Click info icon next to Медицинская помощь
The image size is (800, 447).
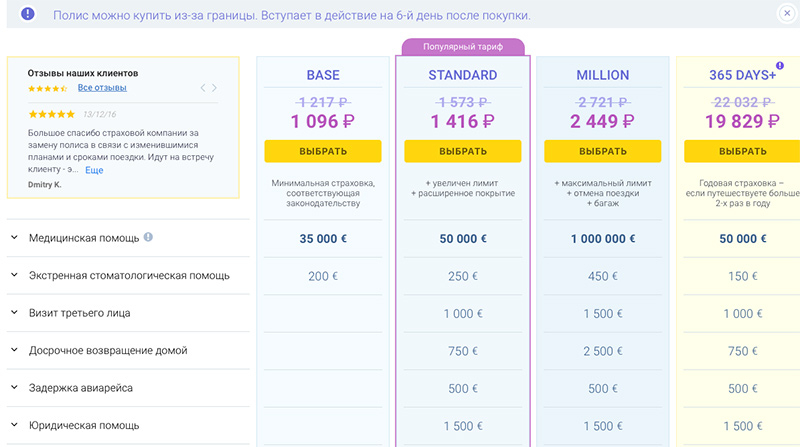(x=148, y=238)
